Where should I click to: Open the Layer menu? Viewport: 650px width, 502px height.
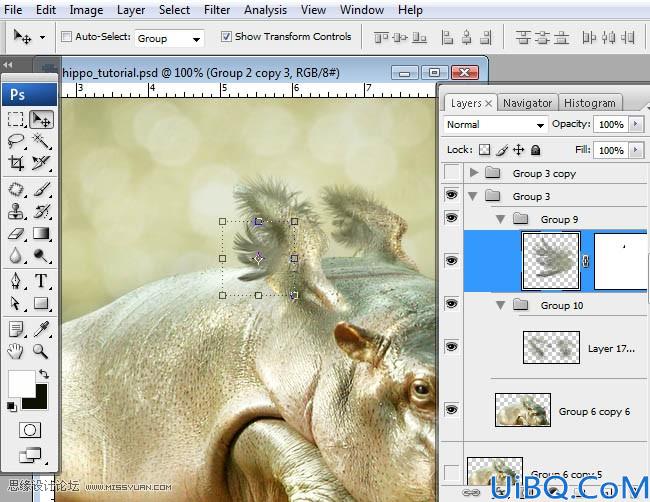tap(131, 10)
